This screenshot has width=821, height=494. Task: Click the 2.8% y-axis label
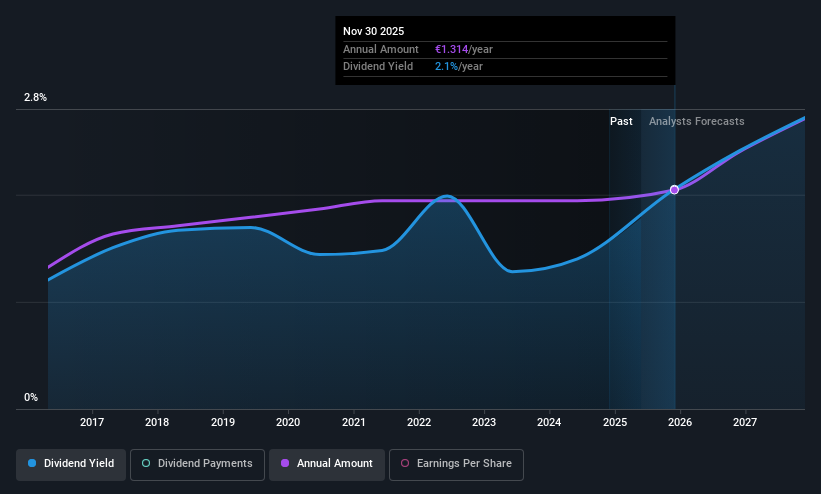pos(35,97)
